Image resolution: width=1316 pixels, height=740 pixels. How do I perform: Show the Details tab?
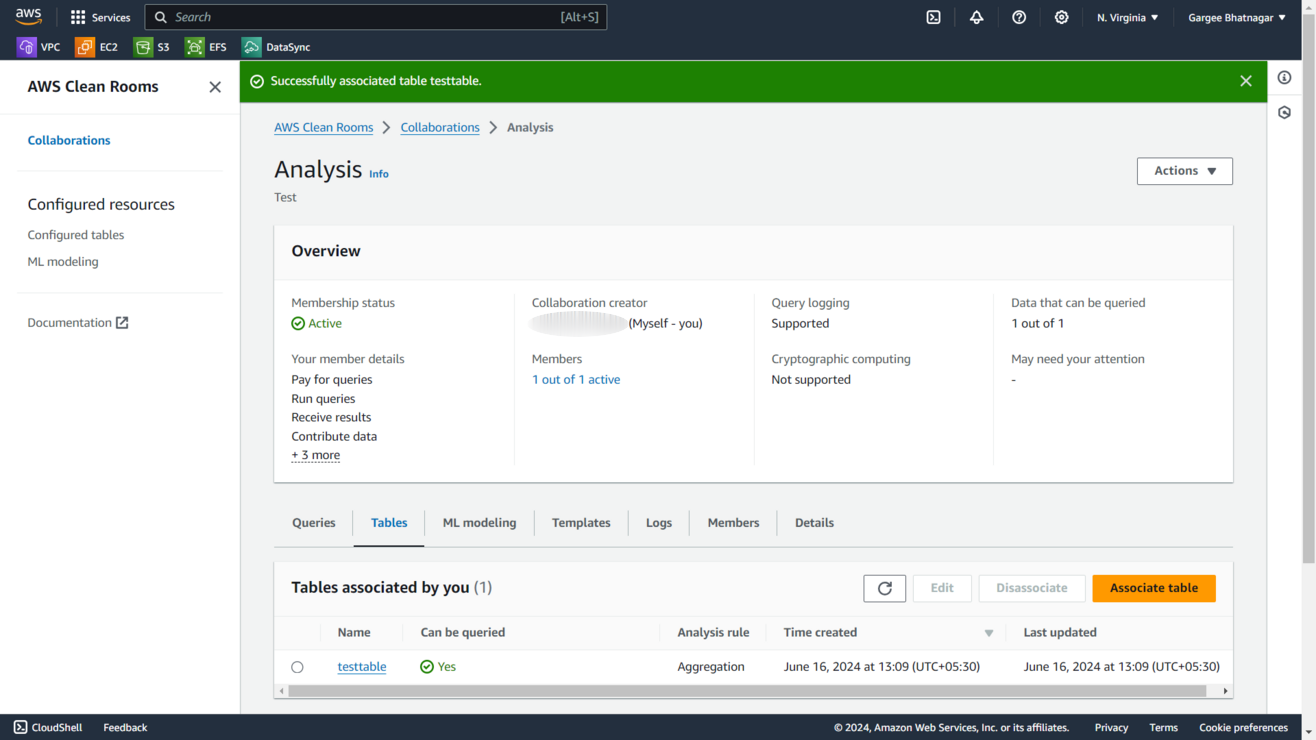pos(814,523)
